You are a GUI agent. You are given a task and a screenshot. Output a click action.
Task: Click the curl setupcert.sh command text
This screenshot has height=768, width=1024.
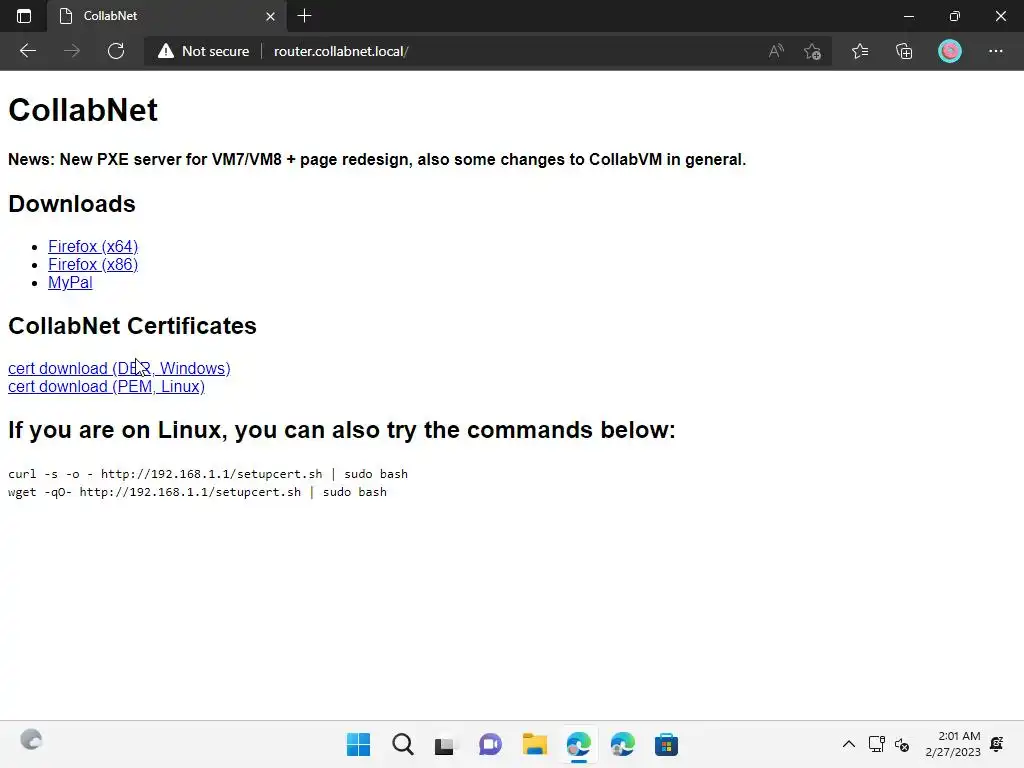pos(208,474)
